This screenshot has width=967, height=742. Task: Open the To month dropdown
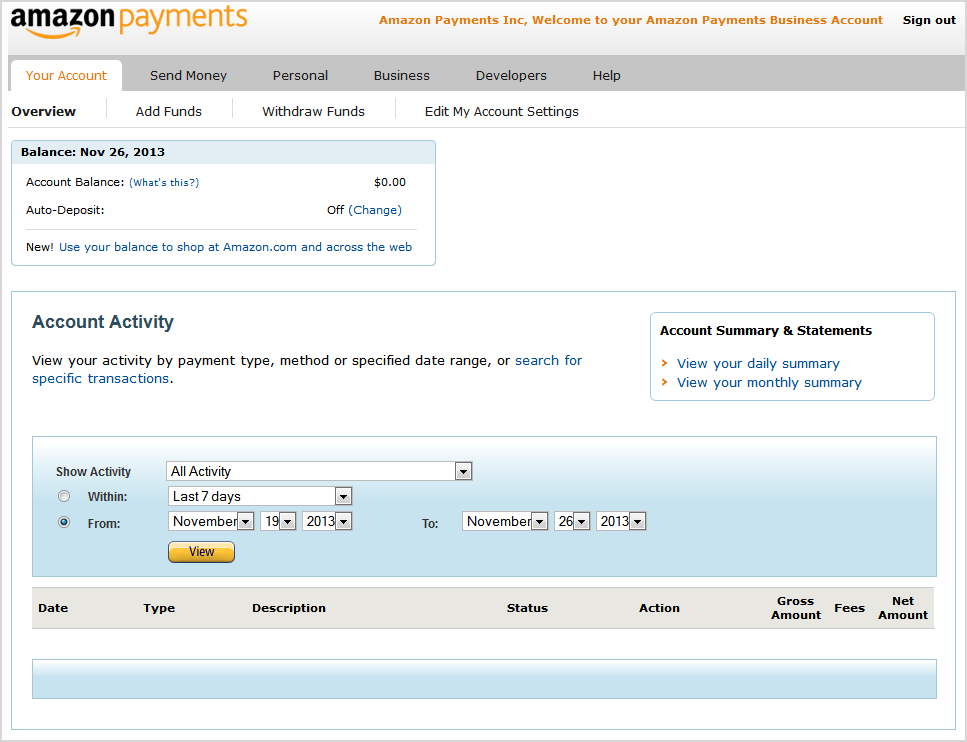pyautogui.click(x=505, y=521)
